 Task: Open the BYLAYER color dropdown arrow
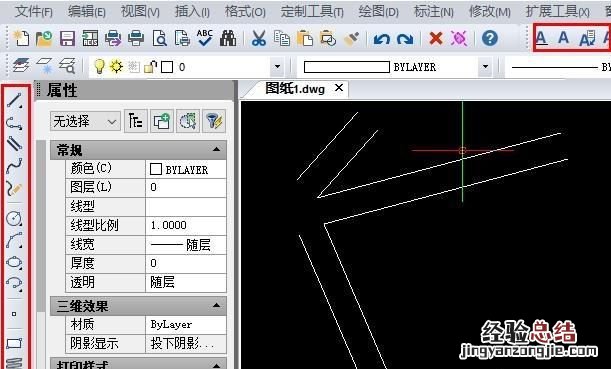(x=485, y=67)
